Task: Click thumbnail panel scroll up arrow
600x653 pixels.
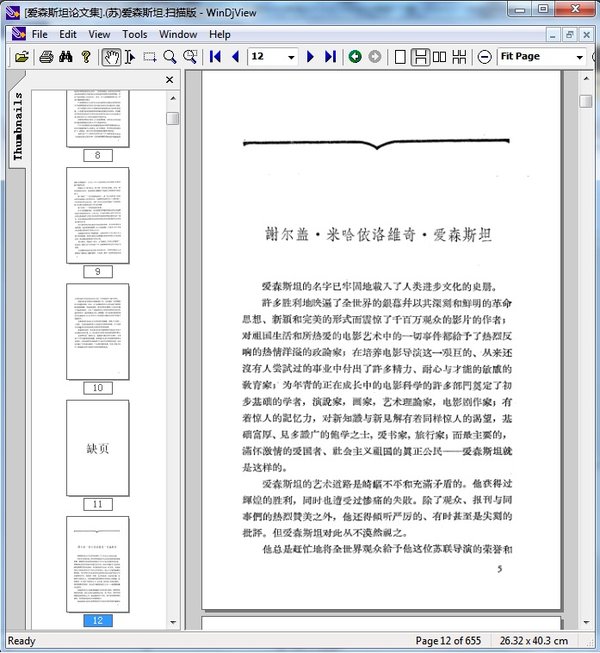Action: click(173, 98)
